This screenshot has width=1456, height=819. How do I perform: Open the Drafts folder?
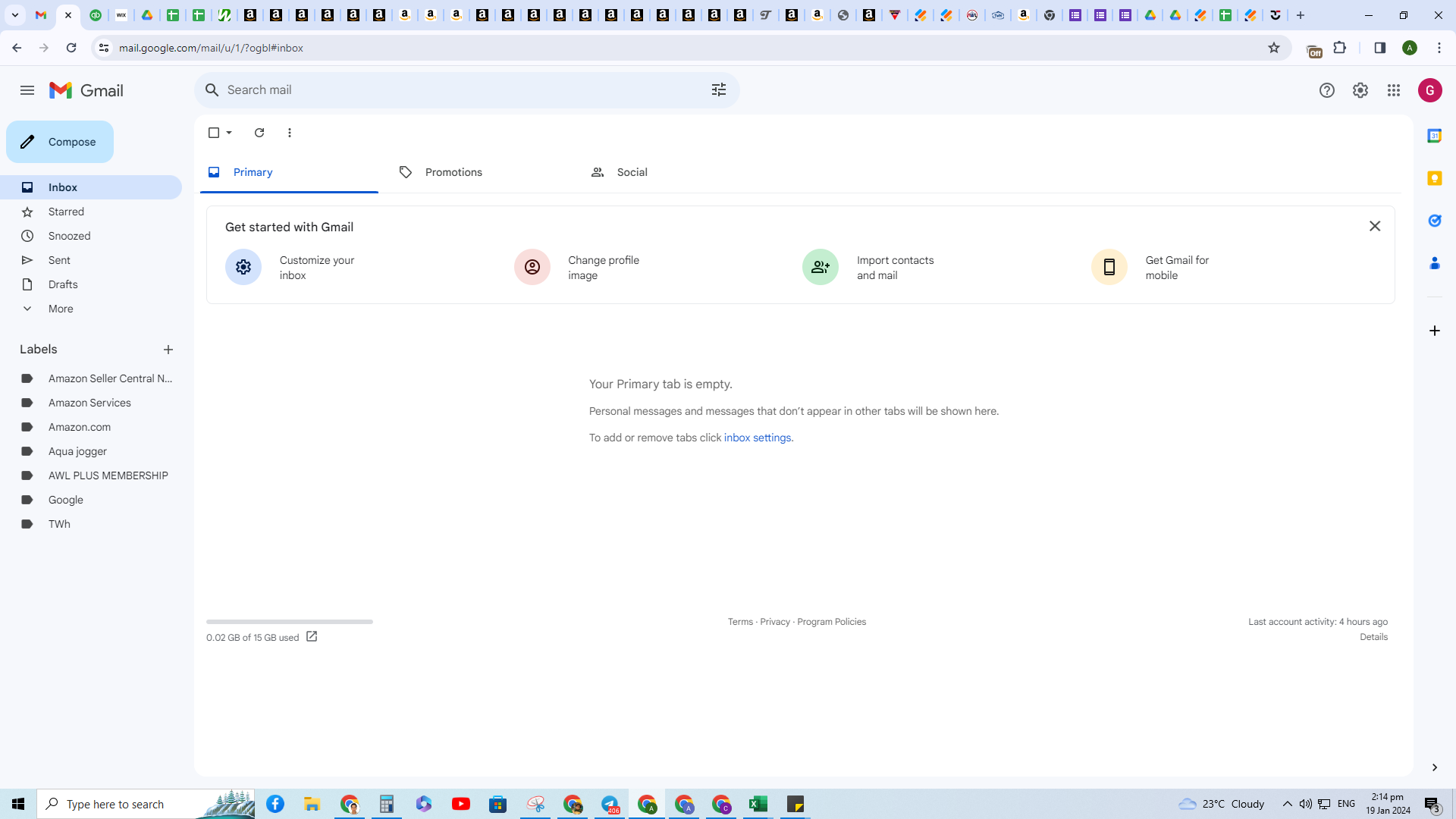[91, 284]
